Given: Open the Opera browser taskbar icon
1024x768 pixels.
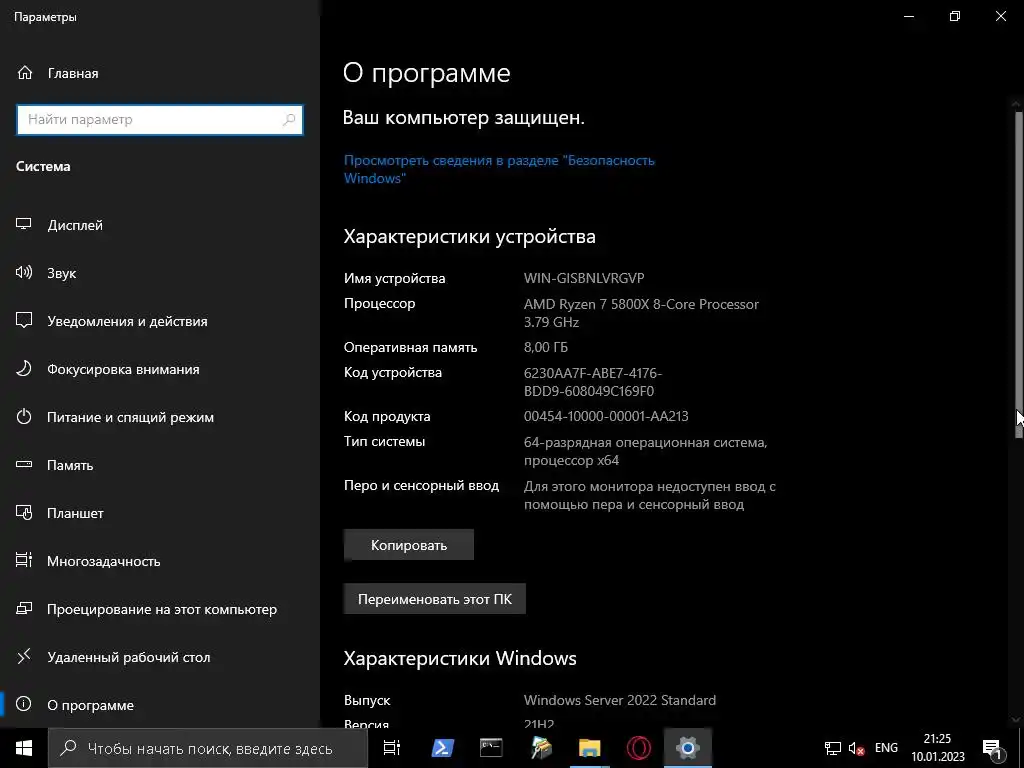Looking at the screenshot, I should (638, 748).
